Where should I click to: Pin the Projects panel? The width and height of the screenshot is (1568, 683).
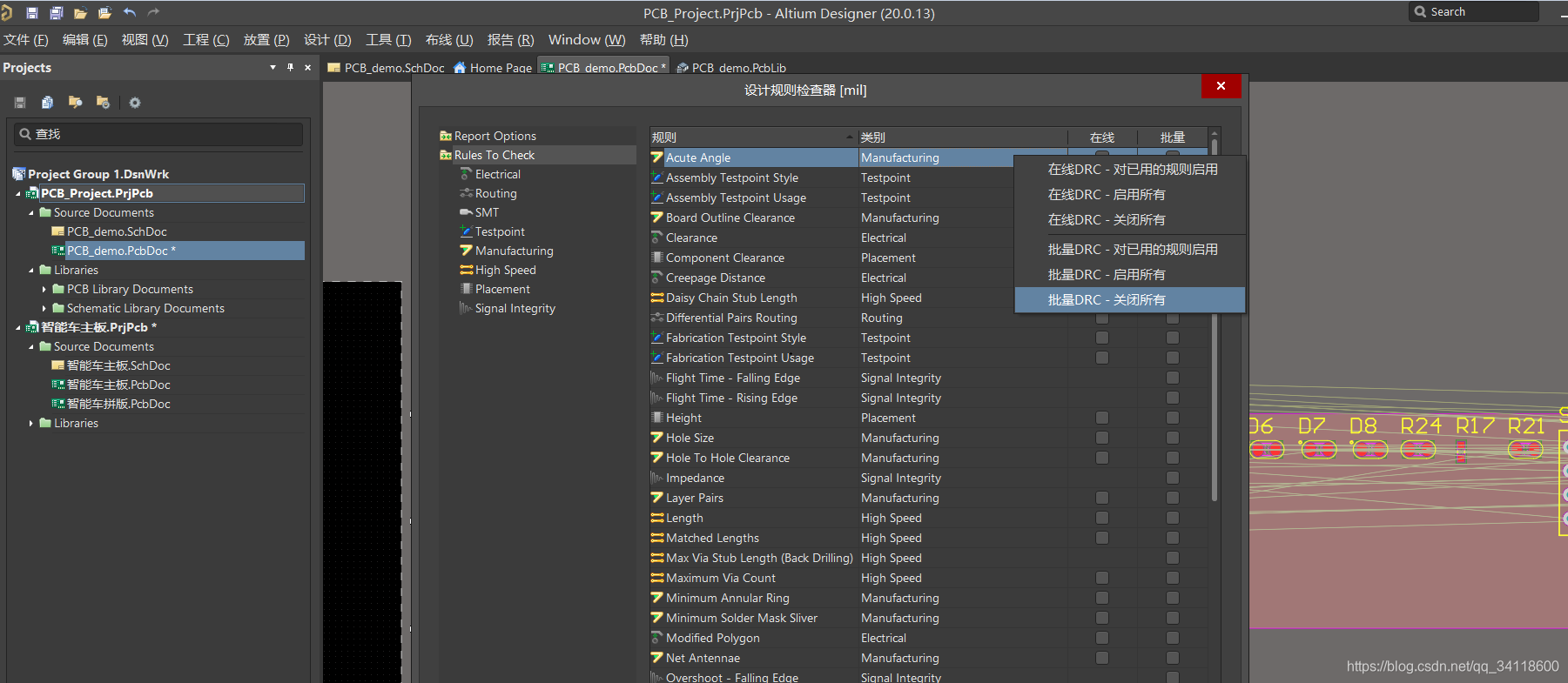pyautogui.click(x=290, y=67)
